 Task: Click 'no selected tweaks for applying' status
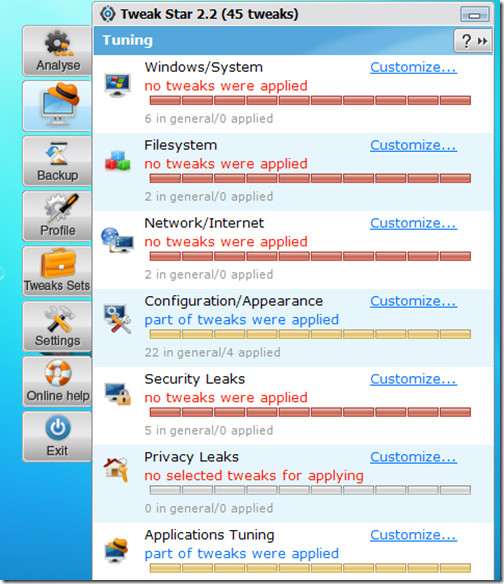pyautogui.click(x=254, y=476)
